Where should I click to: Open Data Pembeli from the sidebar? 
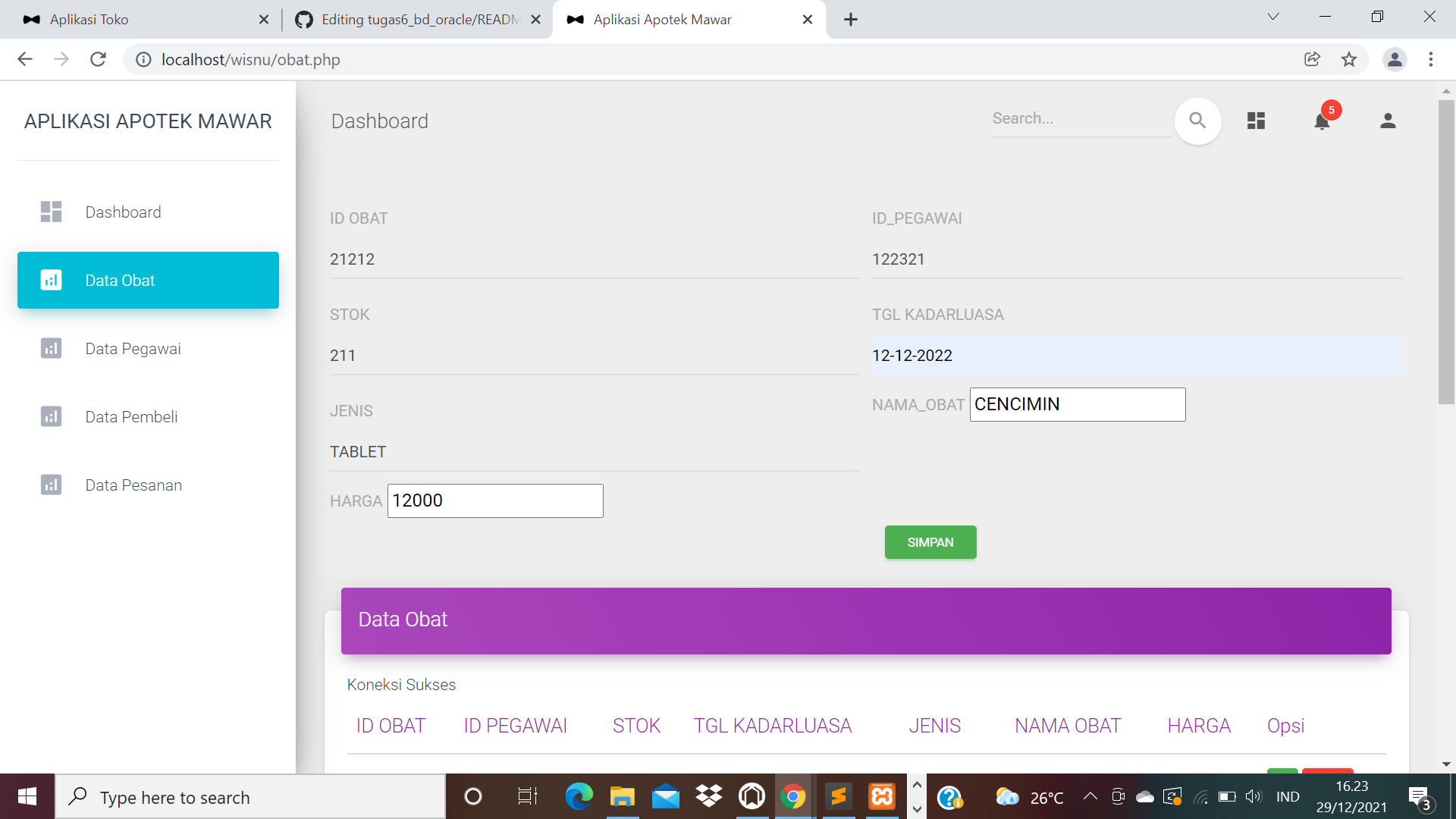pos(50,416)
